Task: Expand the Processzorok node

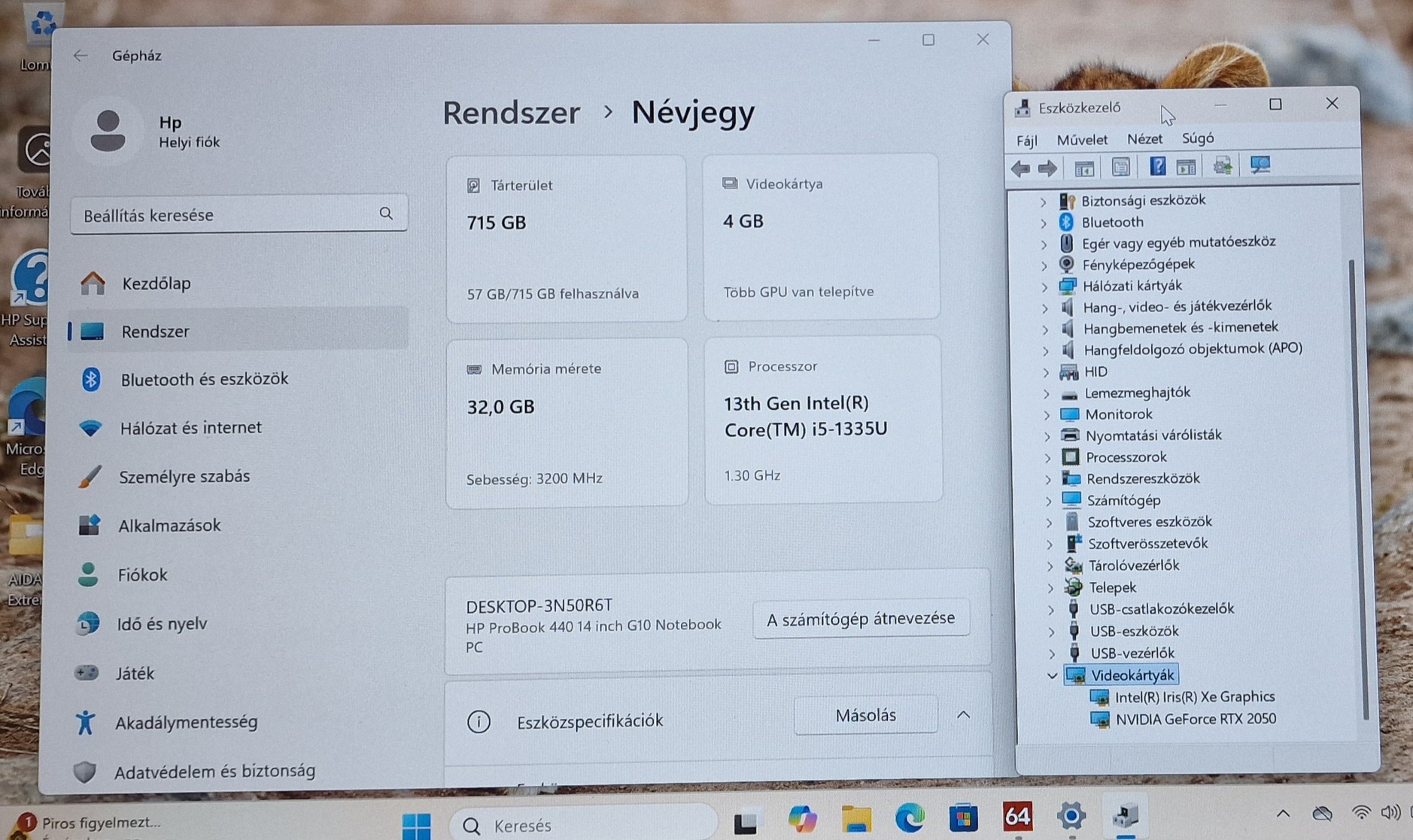Action: [1047, 458]
